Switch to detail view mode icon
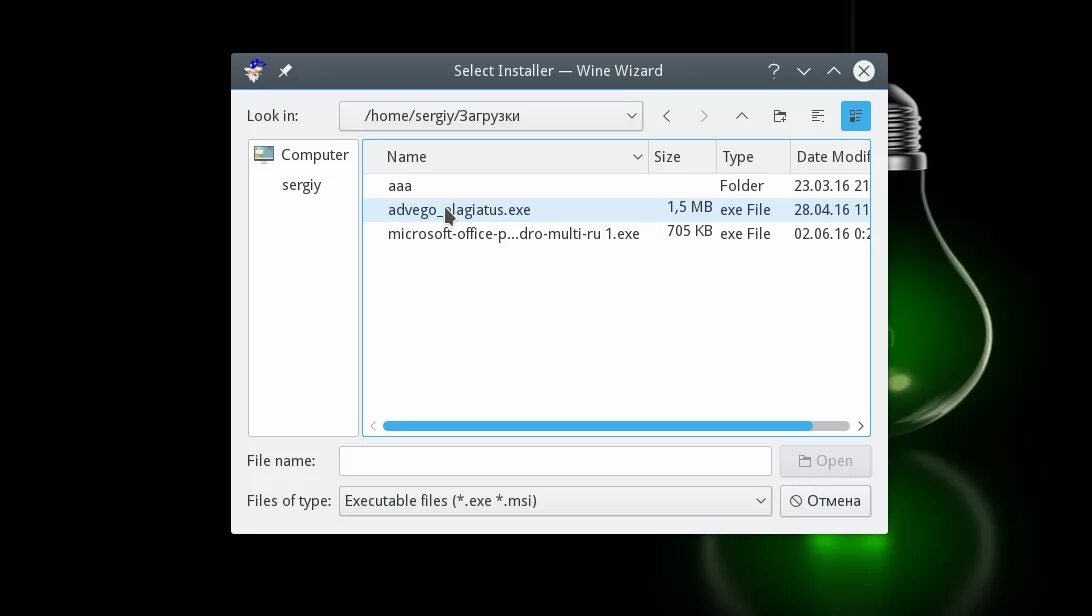The image size is (1092, 616). click(855, 116)
